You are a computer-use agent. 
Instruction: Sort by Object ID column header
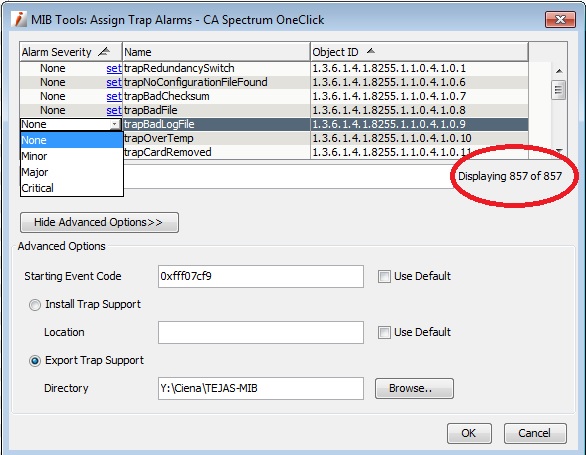(419, 52)
